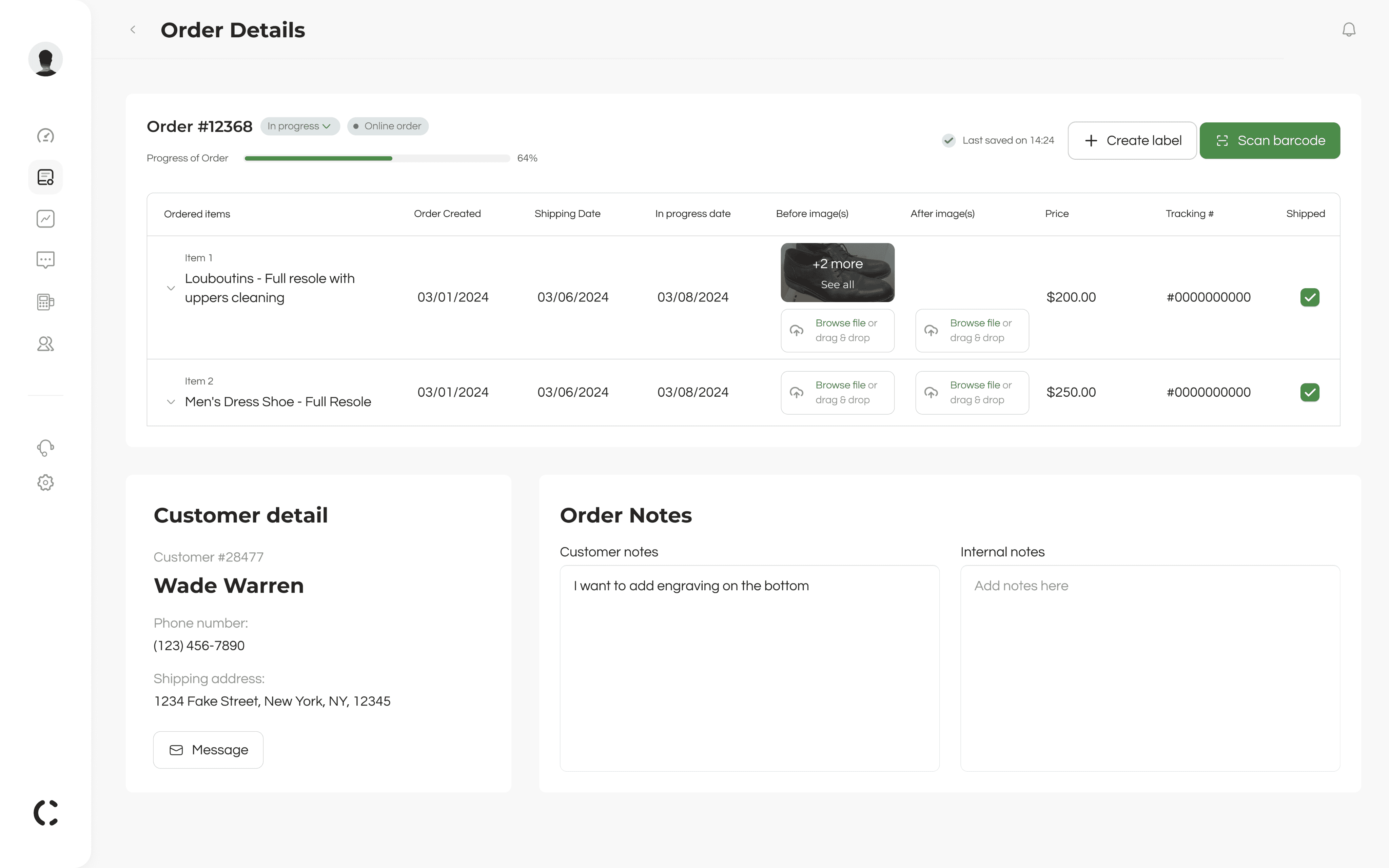Open the Customers people icon in sidebar
Viewport: 1389px width, 868px height.
pos(45,344)
